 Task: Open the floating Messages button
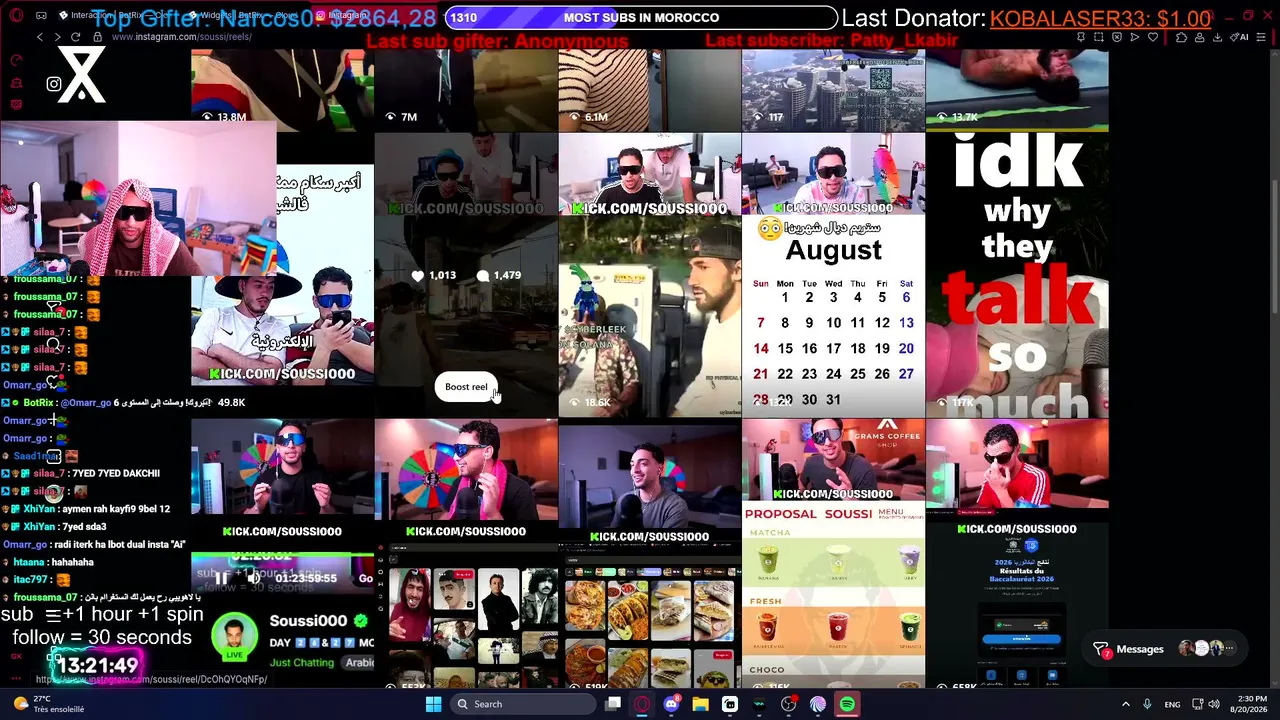[x=1166, y=649]
